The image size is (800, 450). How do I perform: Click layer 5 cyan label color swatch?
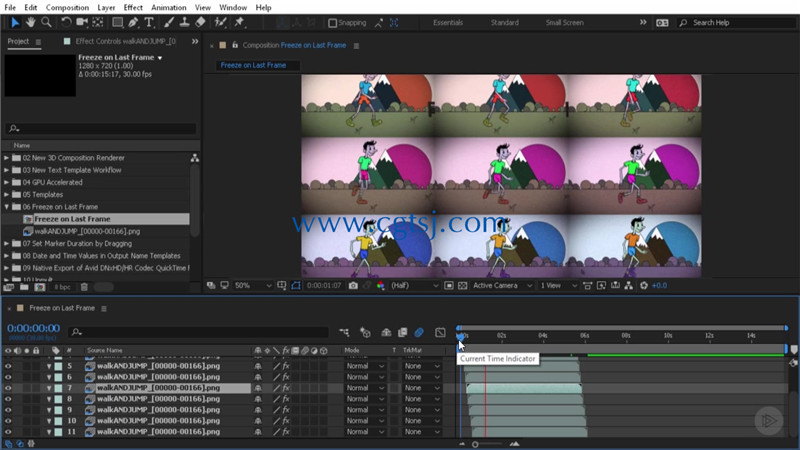click(58, 366)
